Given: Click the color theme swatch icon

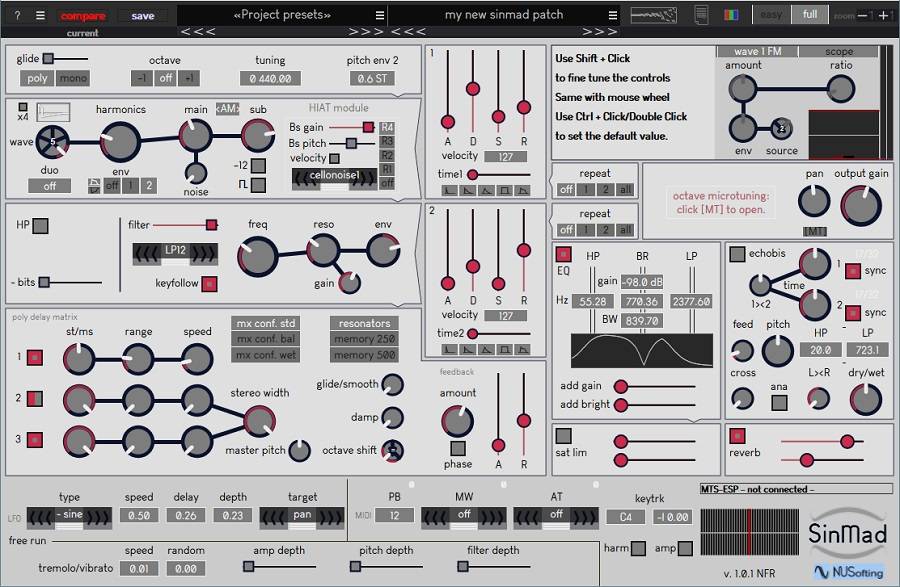Looking at the screenshot, I should [732, 15].
